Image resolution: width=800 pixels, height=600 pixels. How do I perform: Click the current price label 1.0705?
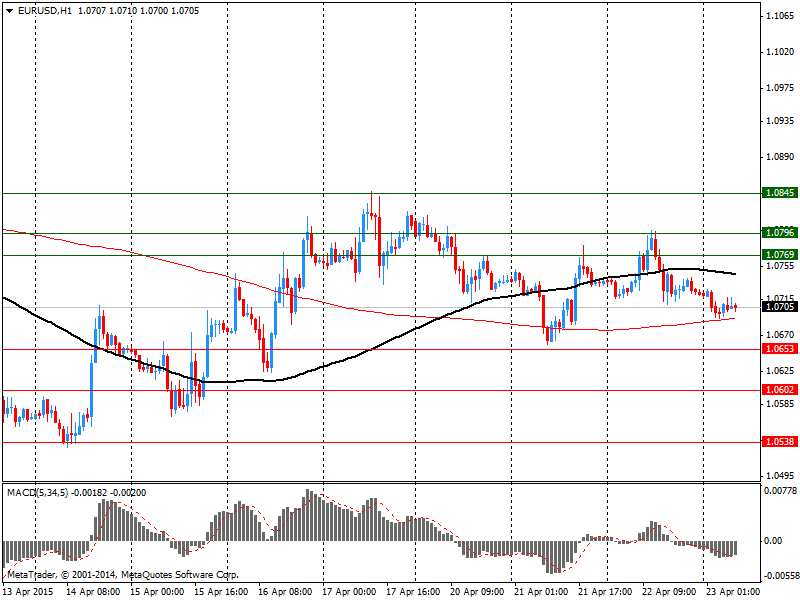[780, 307]
